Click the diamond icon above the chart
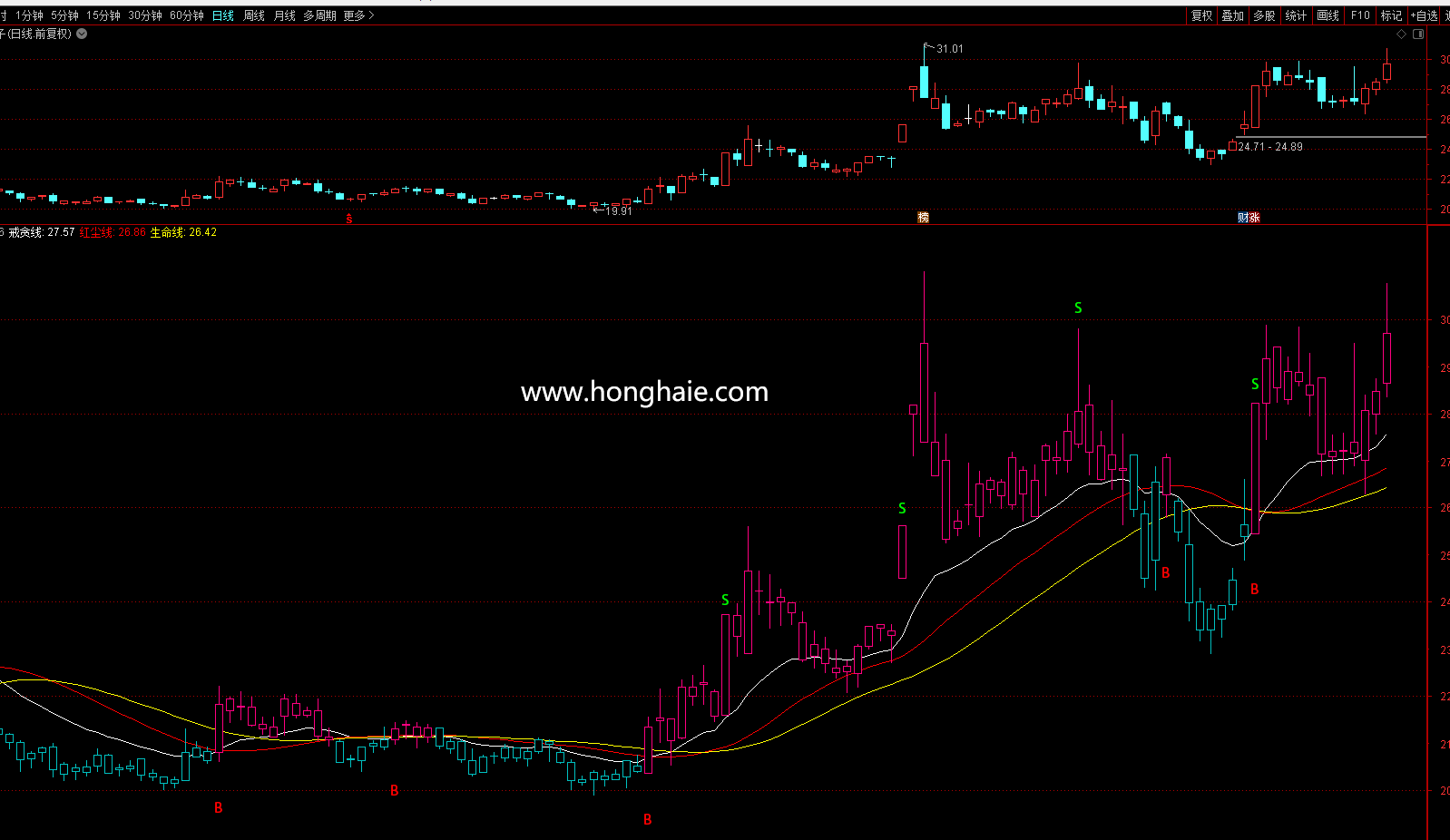Screen dimensions: 1450x840 tap(1401, 34)
